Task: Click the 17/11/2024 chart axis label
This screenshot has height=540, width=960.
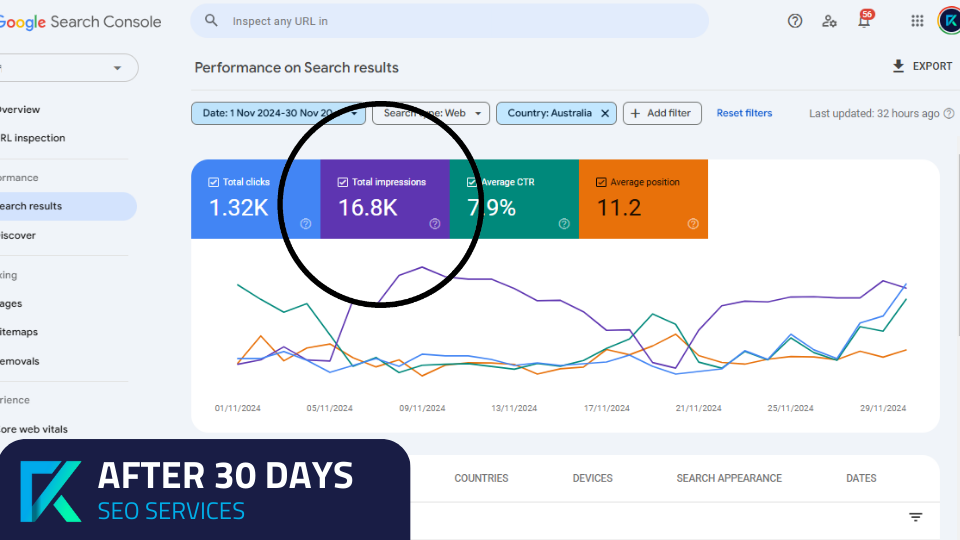Action: pyautogui.click(x=606, y=408)
